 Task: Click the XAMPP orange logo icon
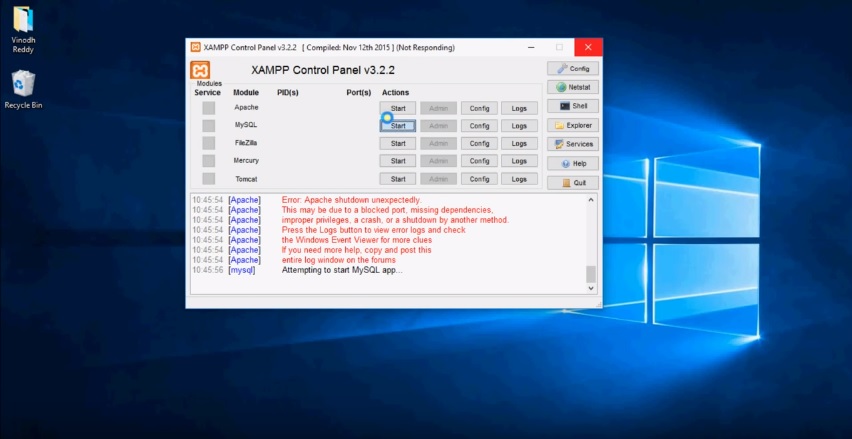200,70
